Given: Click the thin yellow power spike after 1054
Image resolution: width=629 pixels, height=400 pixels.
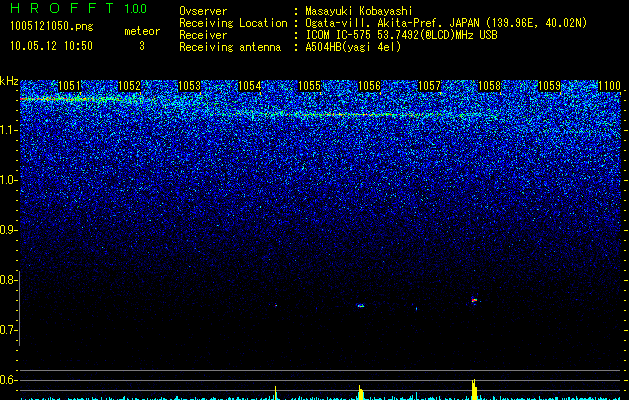Looking at the screenshot, I should point(276,393).
